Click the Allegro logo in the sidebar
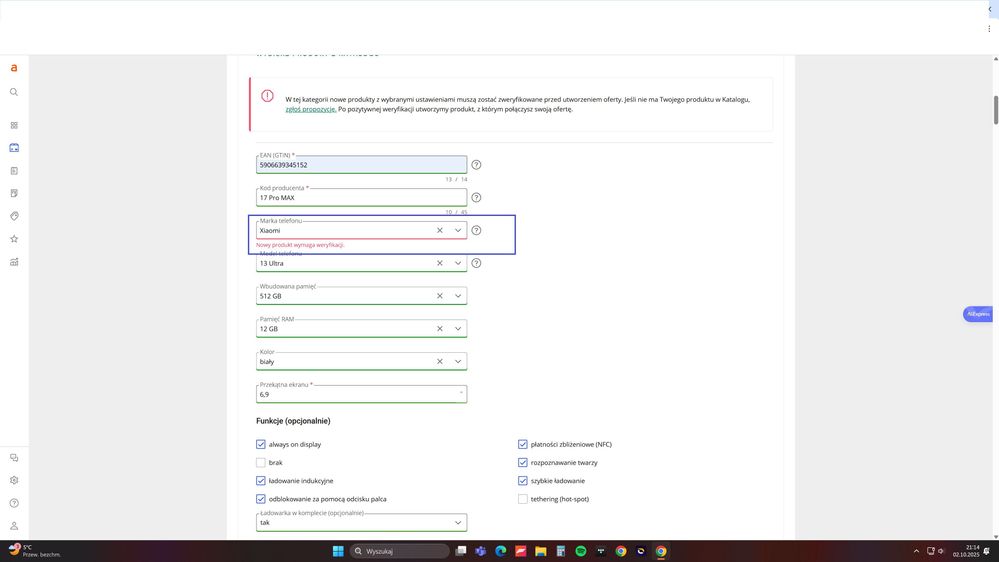 point(14,68)
